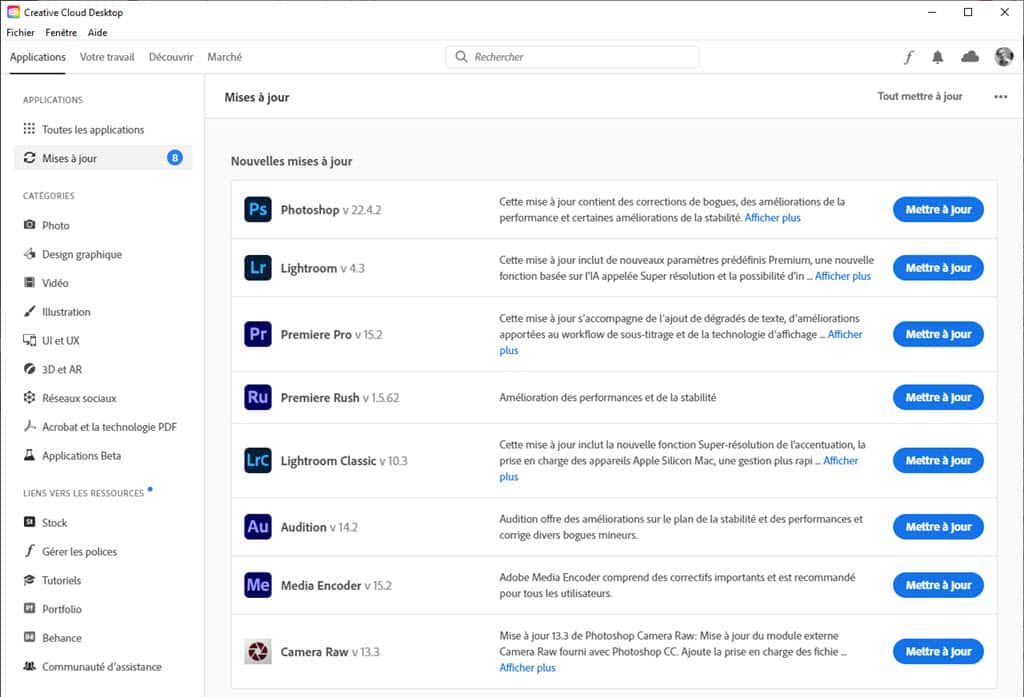Click the Premiere Rush v 1.5.62 title

coord(340,397)
